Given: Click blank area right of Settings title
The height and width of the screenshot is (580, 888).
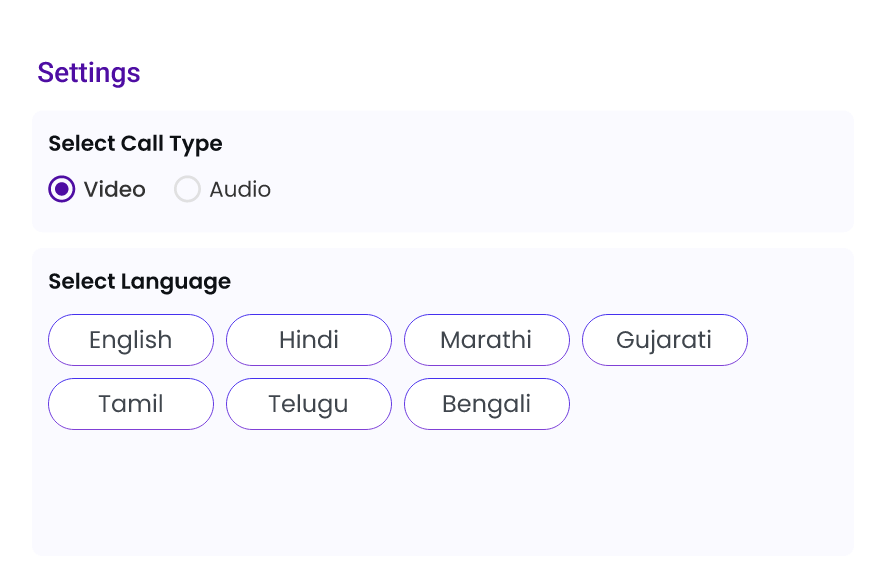Looking at the screenshot, I should click(x=500, y=73).
